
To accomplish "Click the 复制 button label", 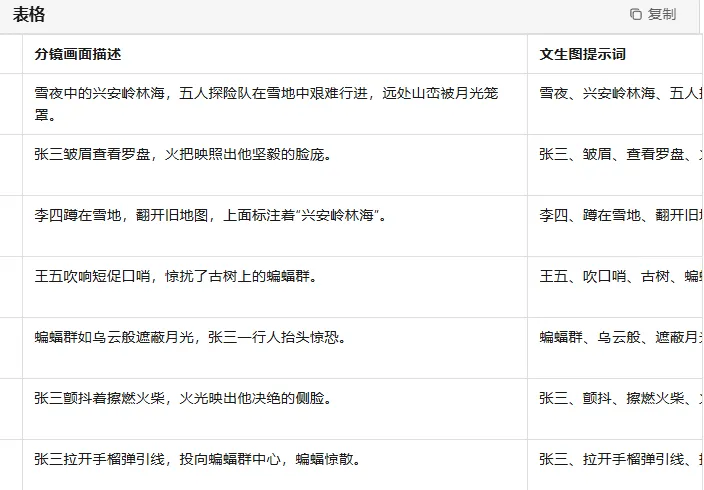I will (x=661, y=14).
